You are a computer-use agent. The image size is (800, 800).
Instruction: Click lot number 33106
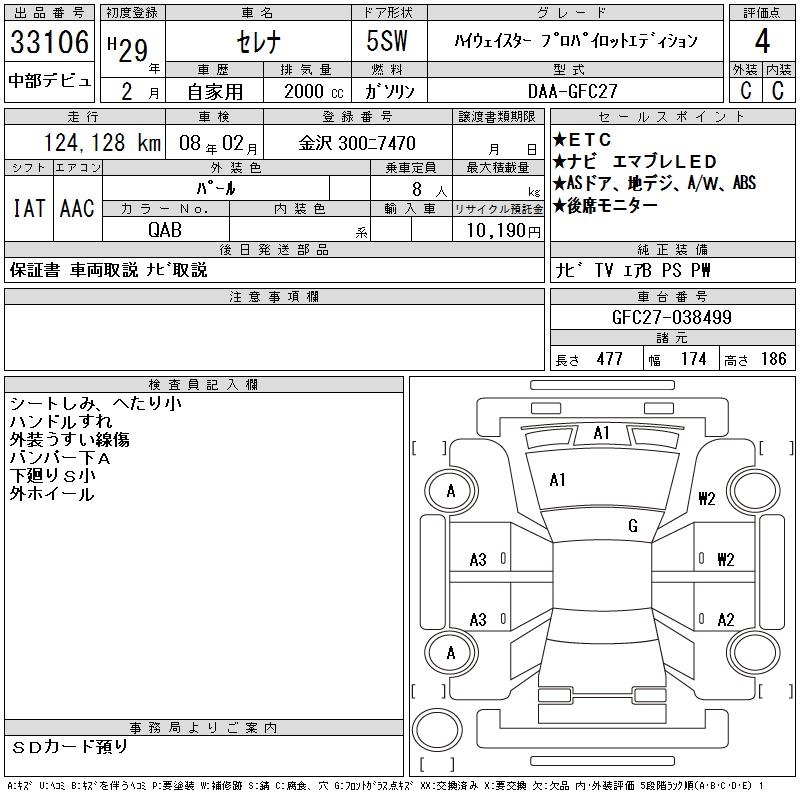tap(49, 41)
